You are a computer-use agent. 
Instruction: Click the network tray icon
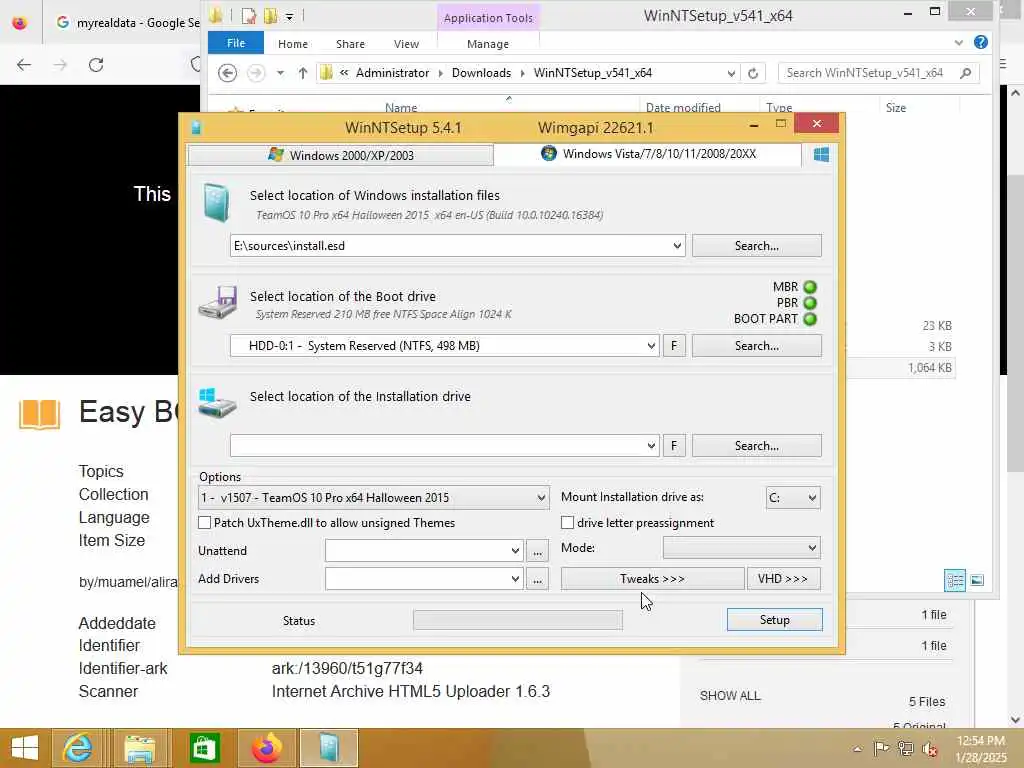[906, 748]
